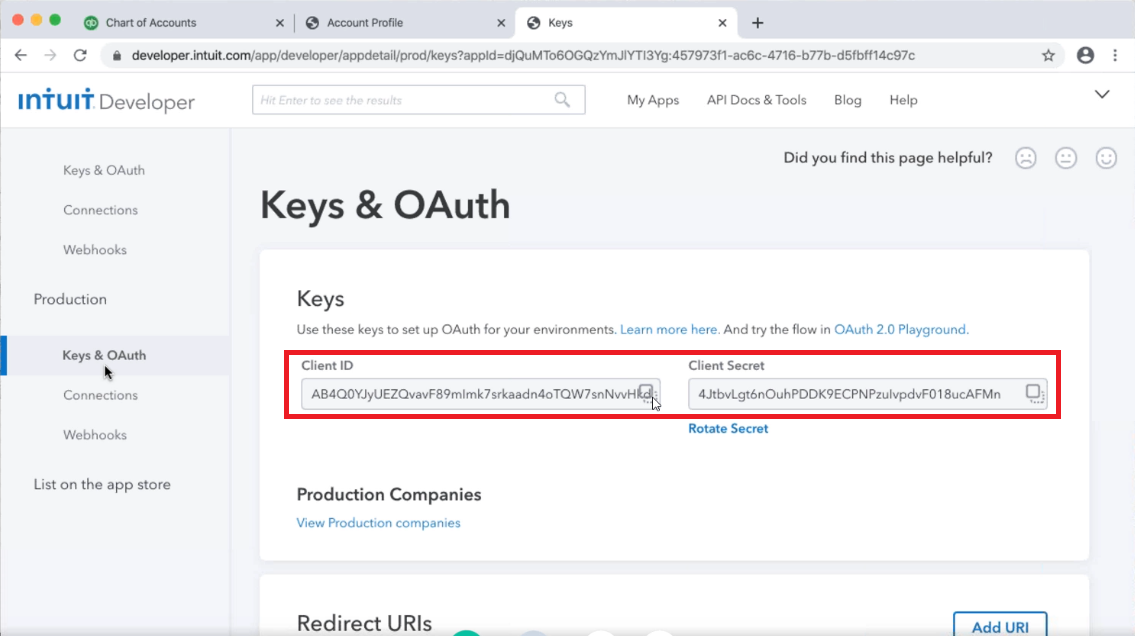Reload the page with refresh icon
This screenshot has height=636, width=1135.
point(80,55)
